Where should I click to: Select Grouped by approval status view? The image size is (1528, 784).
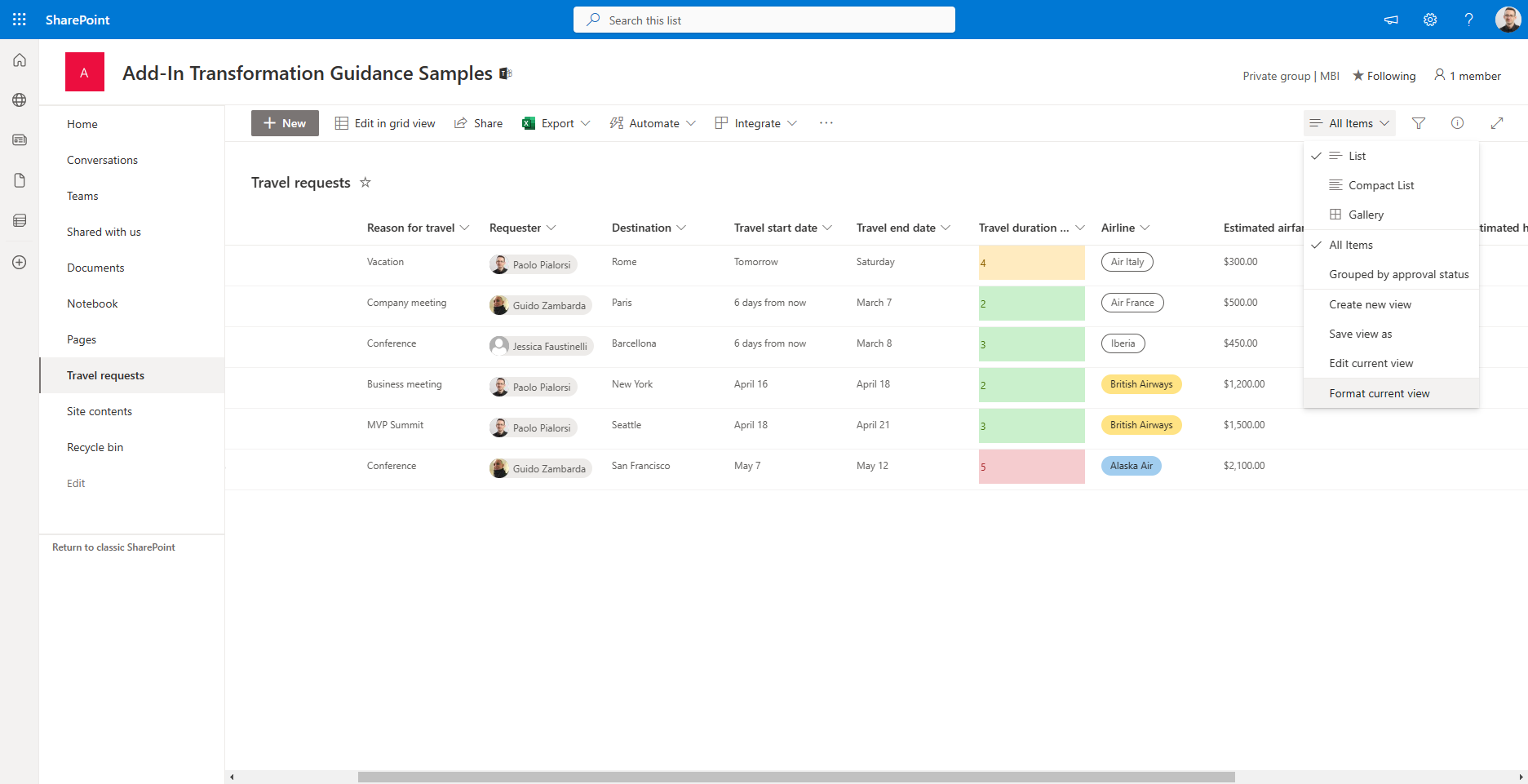pos(1398,274)
